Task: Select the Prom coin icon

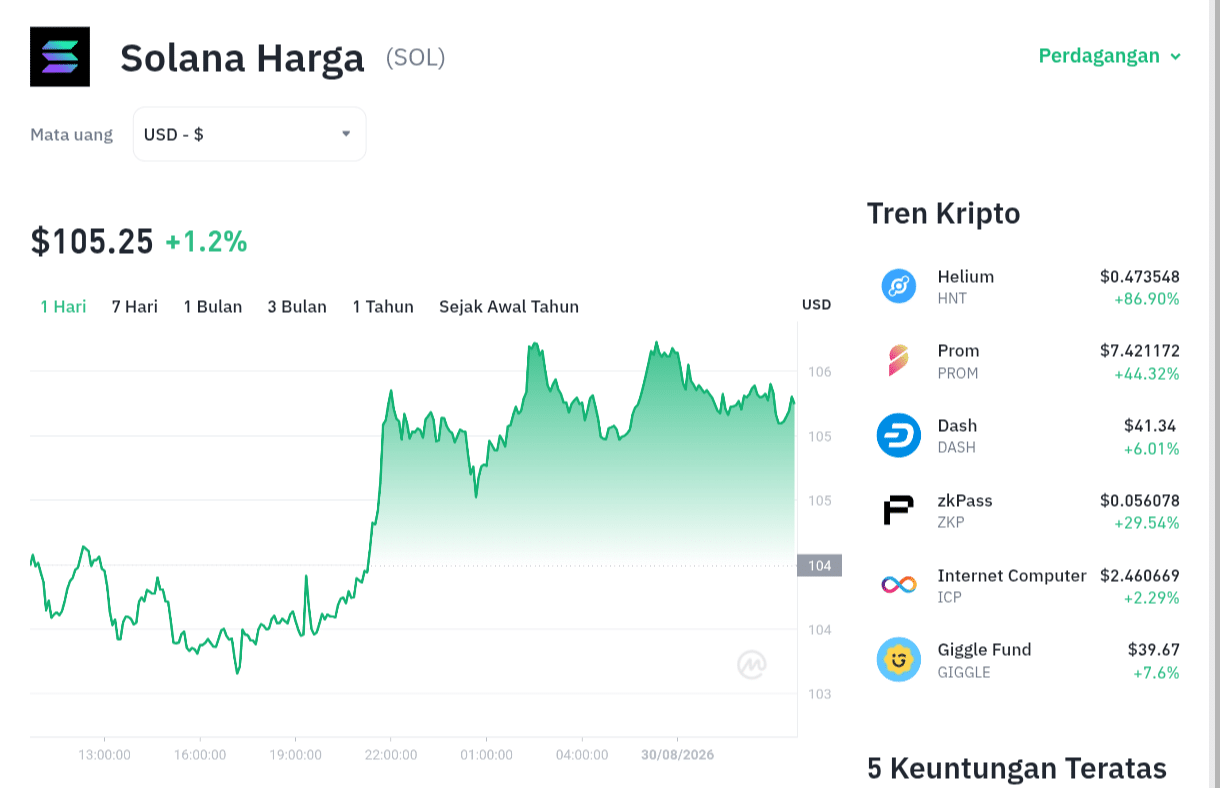Action: coord(898,361)
